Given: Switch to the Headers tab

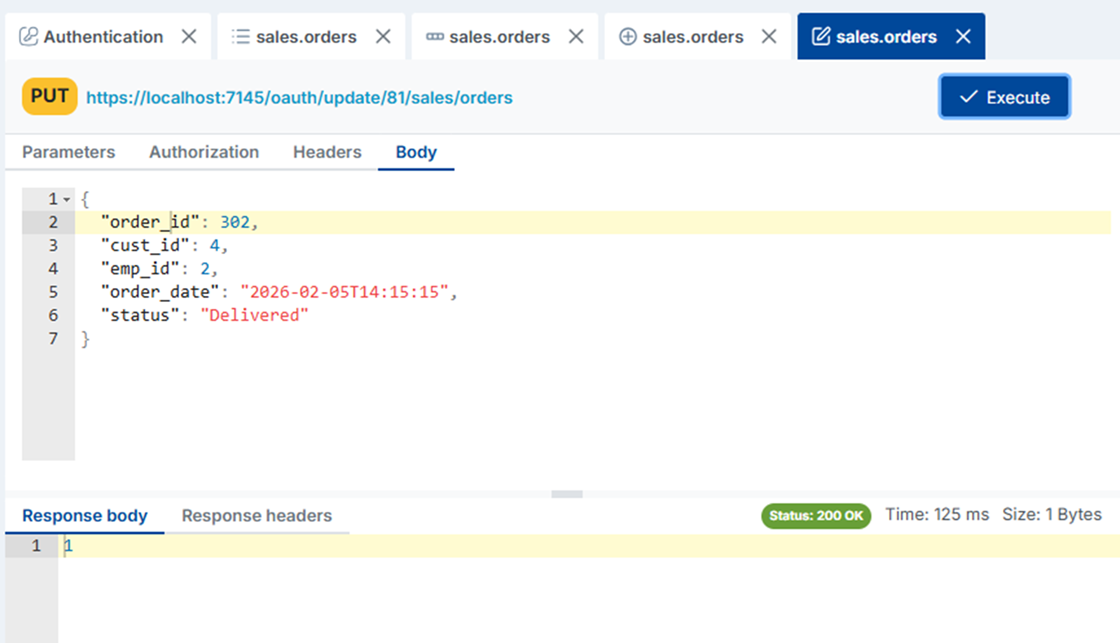Looking at the screenshot, I should tap(327, 152).
